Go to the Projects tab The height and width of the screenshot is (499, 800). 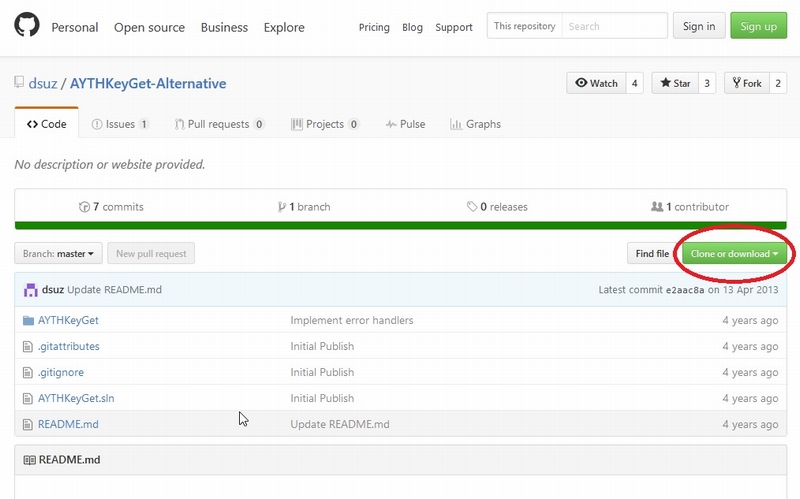pyautogui.click(x=325, y=124)
